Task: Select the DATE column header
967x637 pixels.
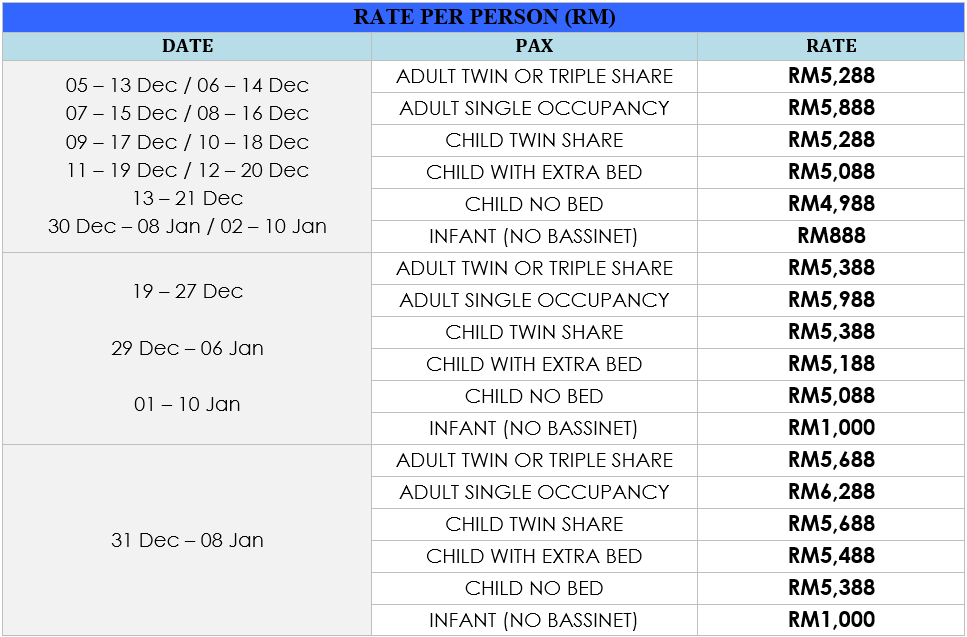Action: (x=187, y=46)
